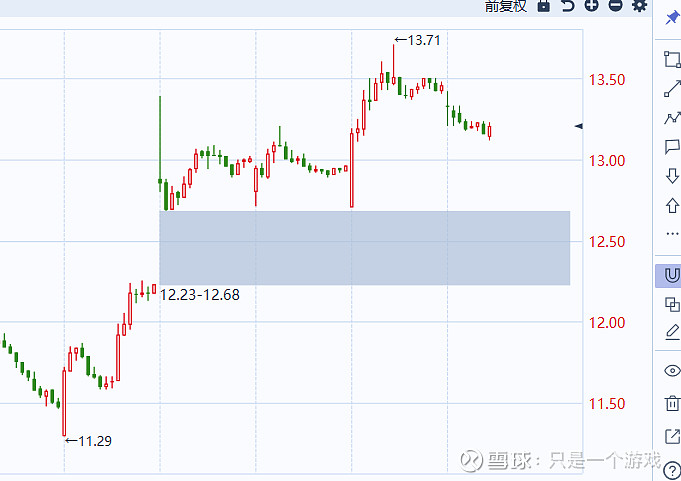Hide drawings using the eye icon
This screenshot has width=681, height=481.
click(672, 370)
